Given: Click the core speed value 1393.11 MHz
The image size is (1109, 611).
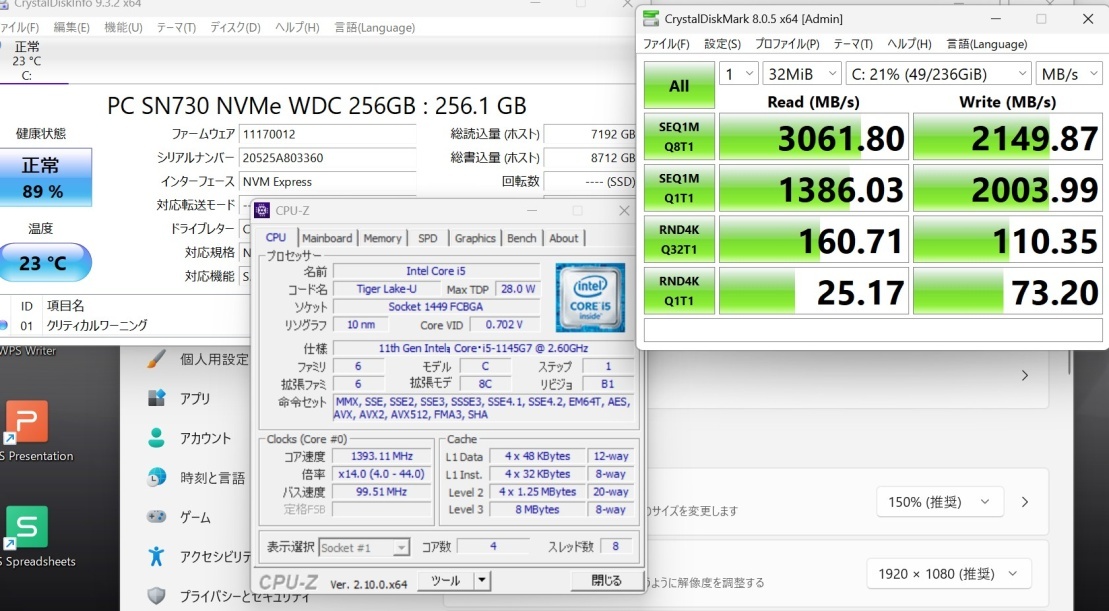Looking at the screenshot, I should (x=381, y=456).
